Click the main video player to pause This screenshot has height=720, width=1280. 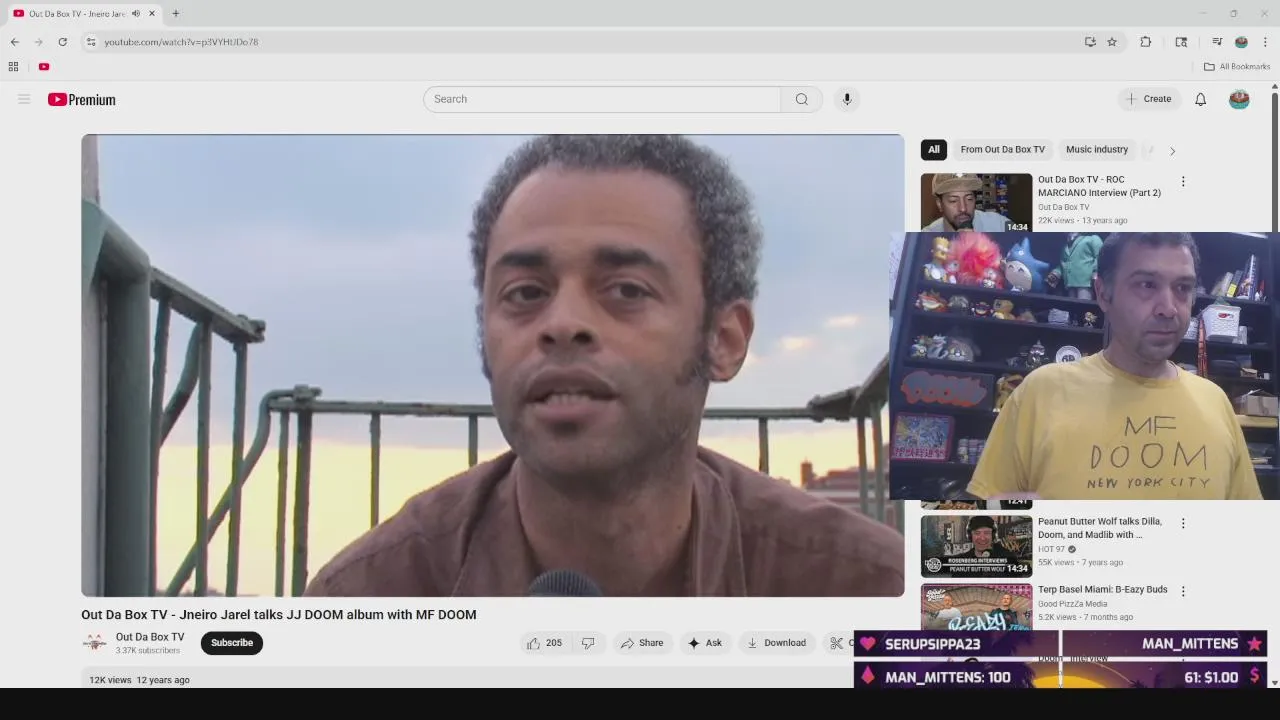492,366
